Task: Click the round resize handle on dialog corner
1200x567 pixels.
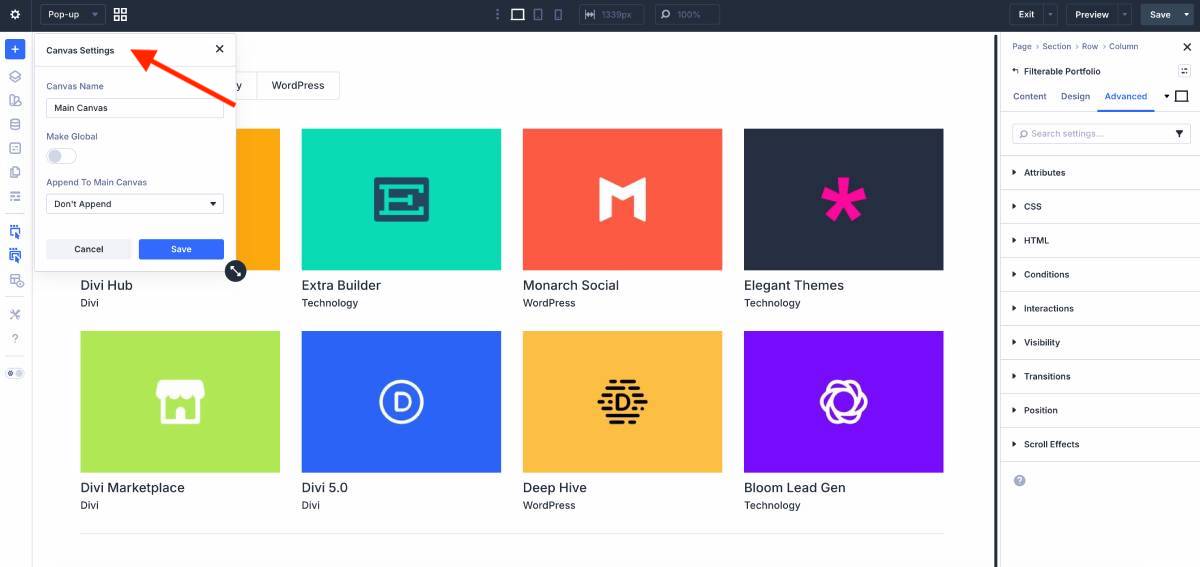Action: [235, 271]
